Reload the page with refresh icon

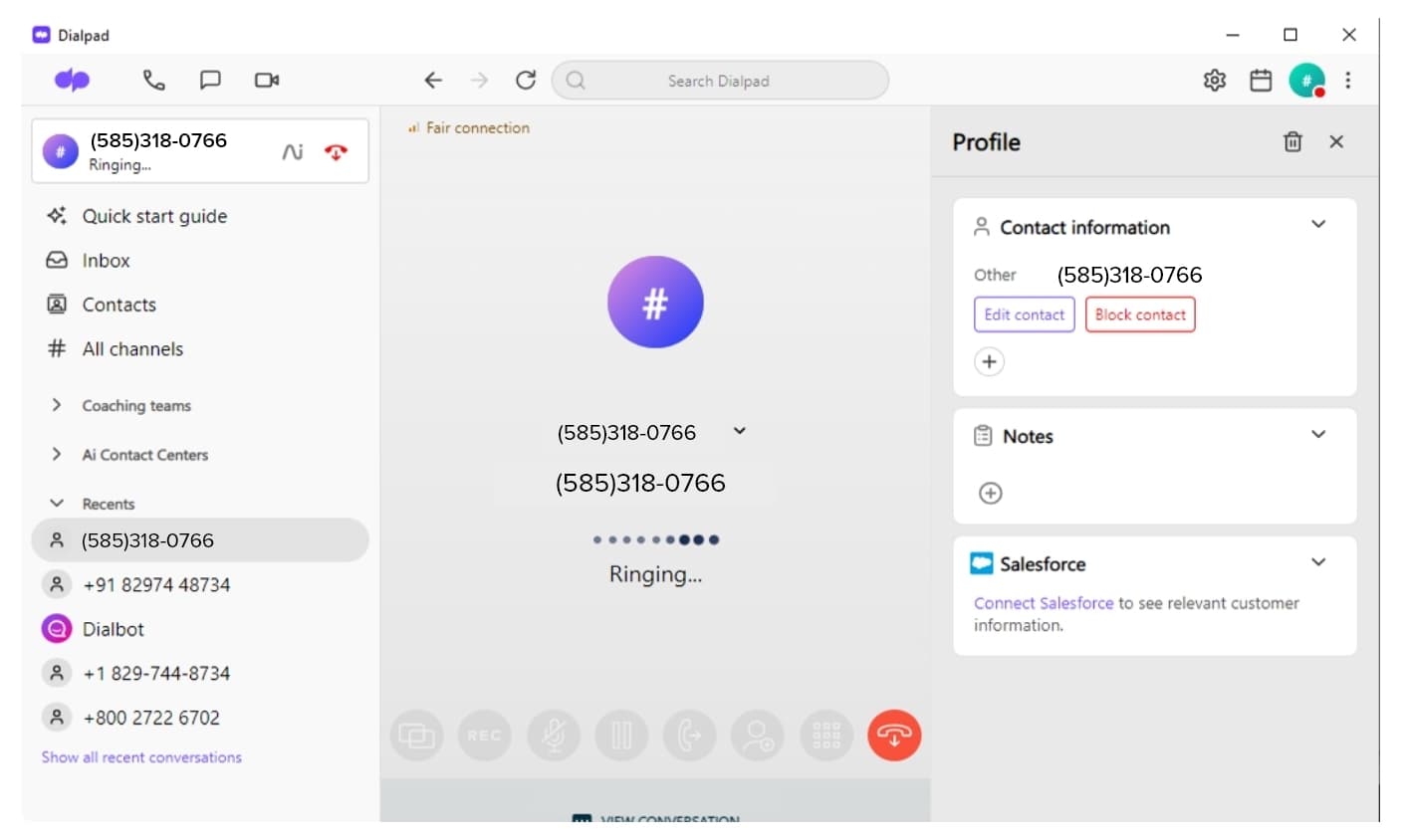(526, 81)
